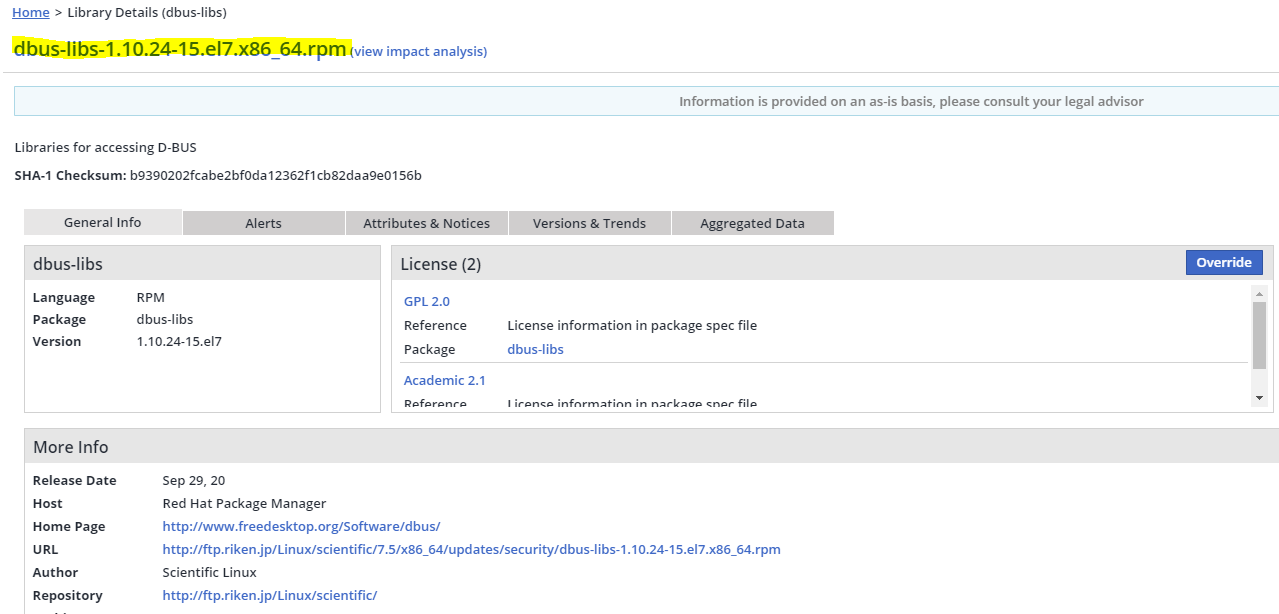The image size is (1279, 614).
Task: Open the view impact analysis link
Action: [419, 51]
